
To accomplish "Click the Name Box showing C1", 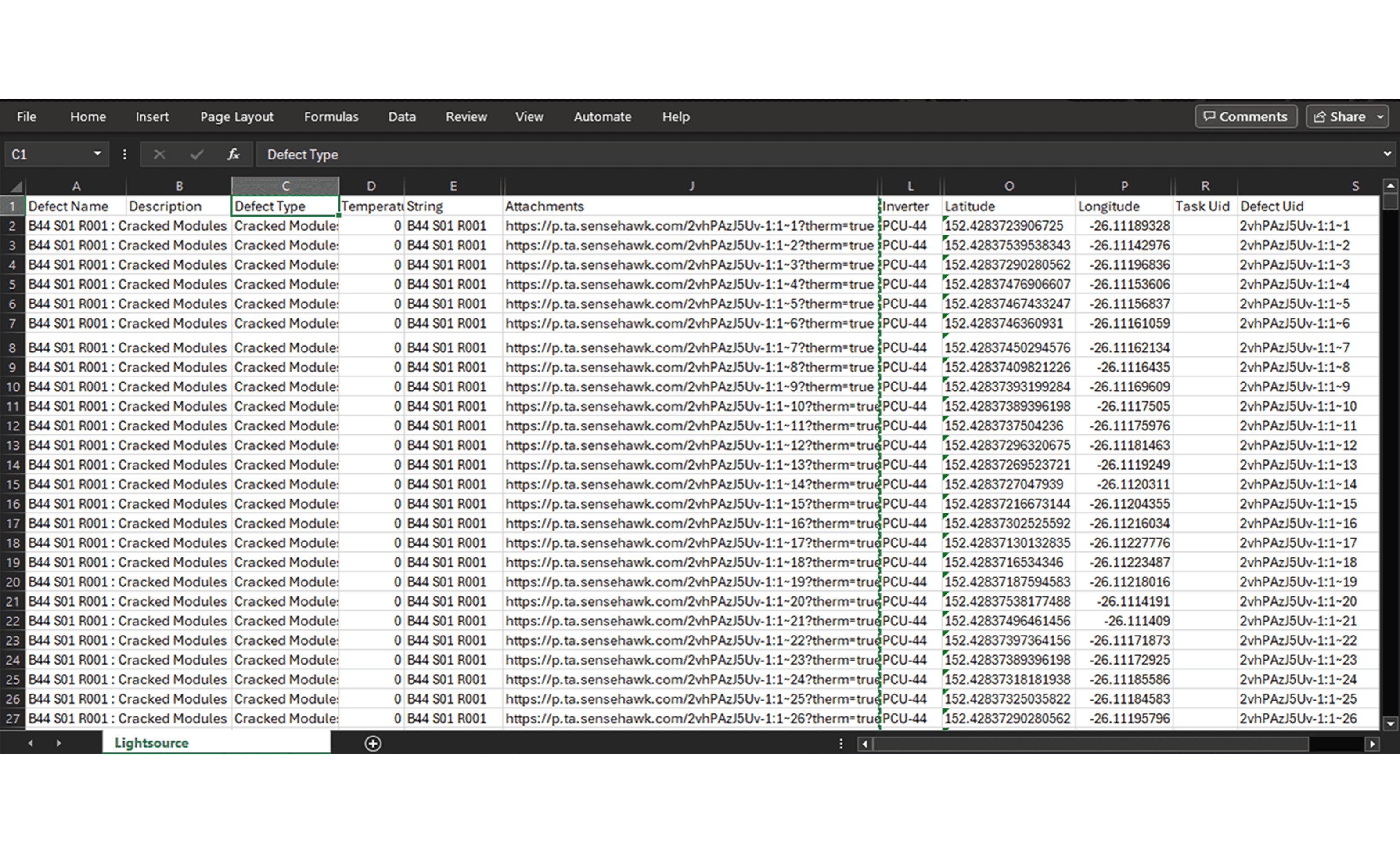I will pyautogui.click(x=48, y=154).
